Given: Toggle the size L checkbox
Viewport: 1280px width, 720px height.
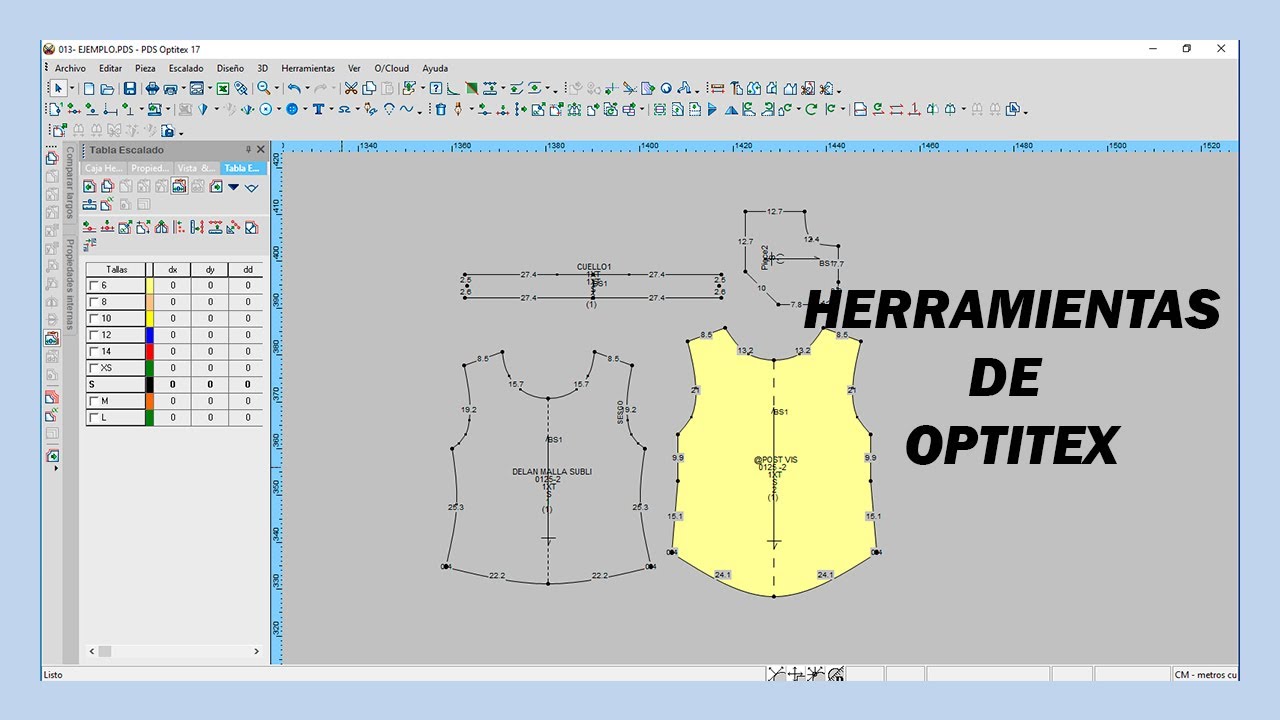Looking at the screenshot, I should [94, 417].
